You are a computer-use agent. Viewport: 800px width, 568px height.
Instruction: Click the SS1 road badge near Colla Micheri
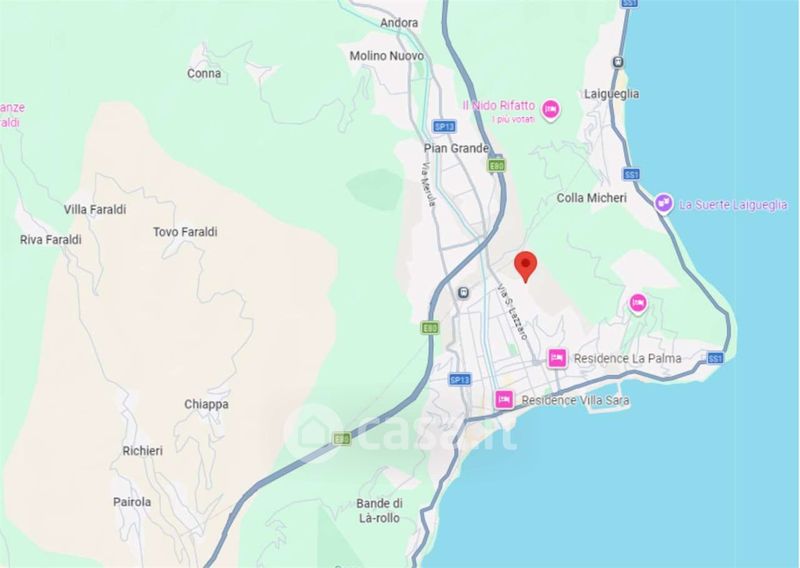coord(632,175)
